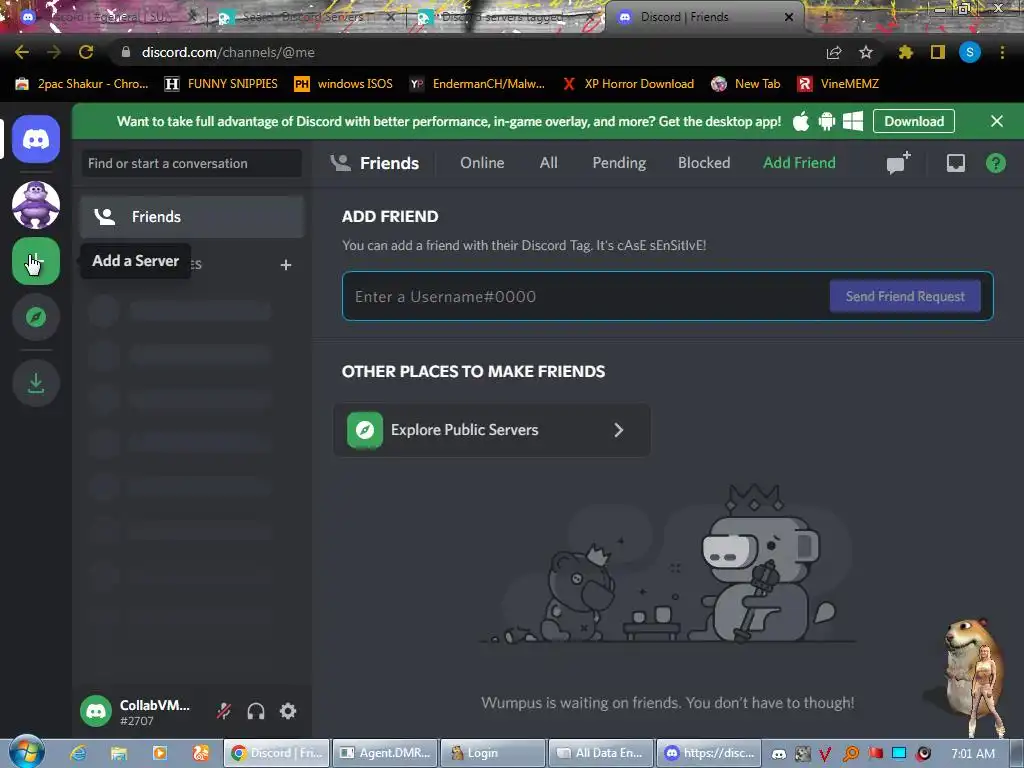Open the Inbox icon
Viewport: 1024px width, 768px height.
point(955,163)
